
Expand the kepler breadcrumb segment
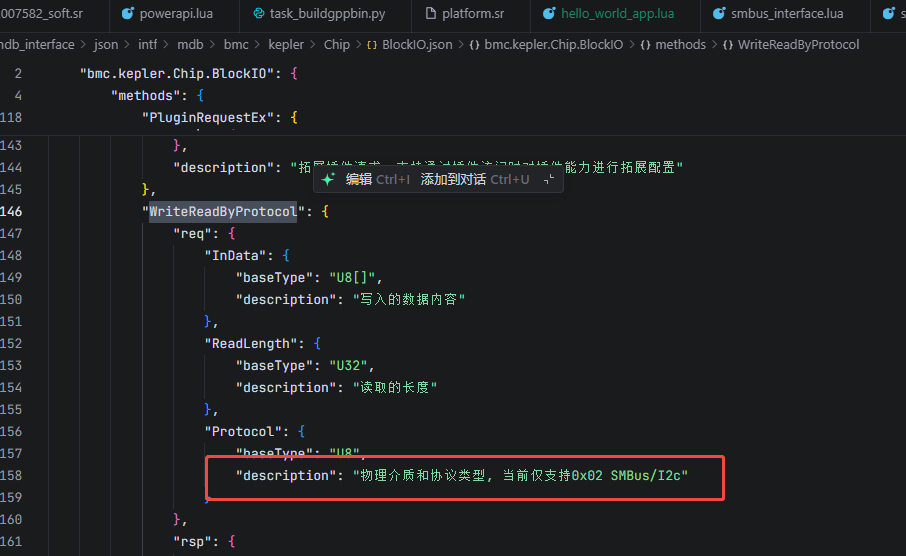285,45
